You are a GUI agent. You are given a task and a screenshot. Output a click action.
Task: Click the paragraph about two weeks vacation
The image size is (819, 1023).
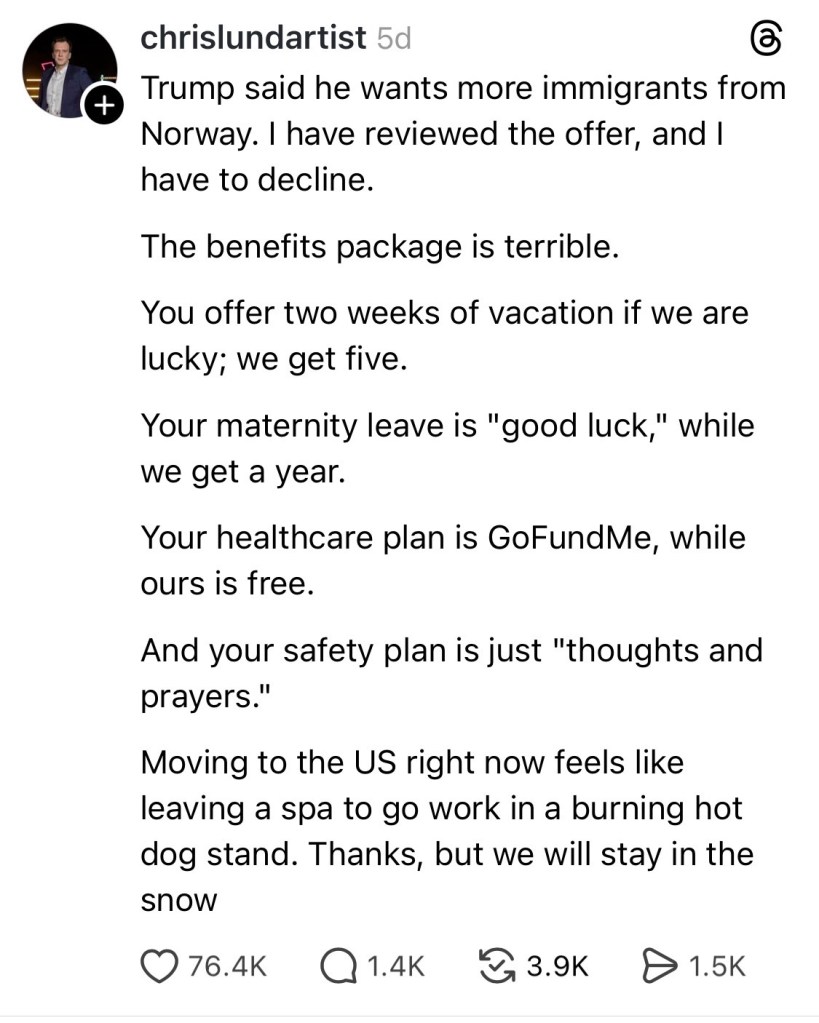point(444,335)
